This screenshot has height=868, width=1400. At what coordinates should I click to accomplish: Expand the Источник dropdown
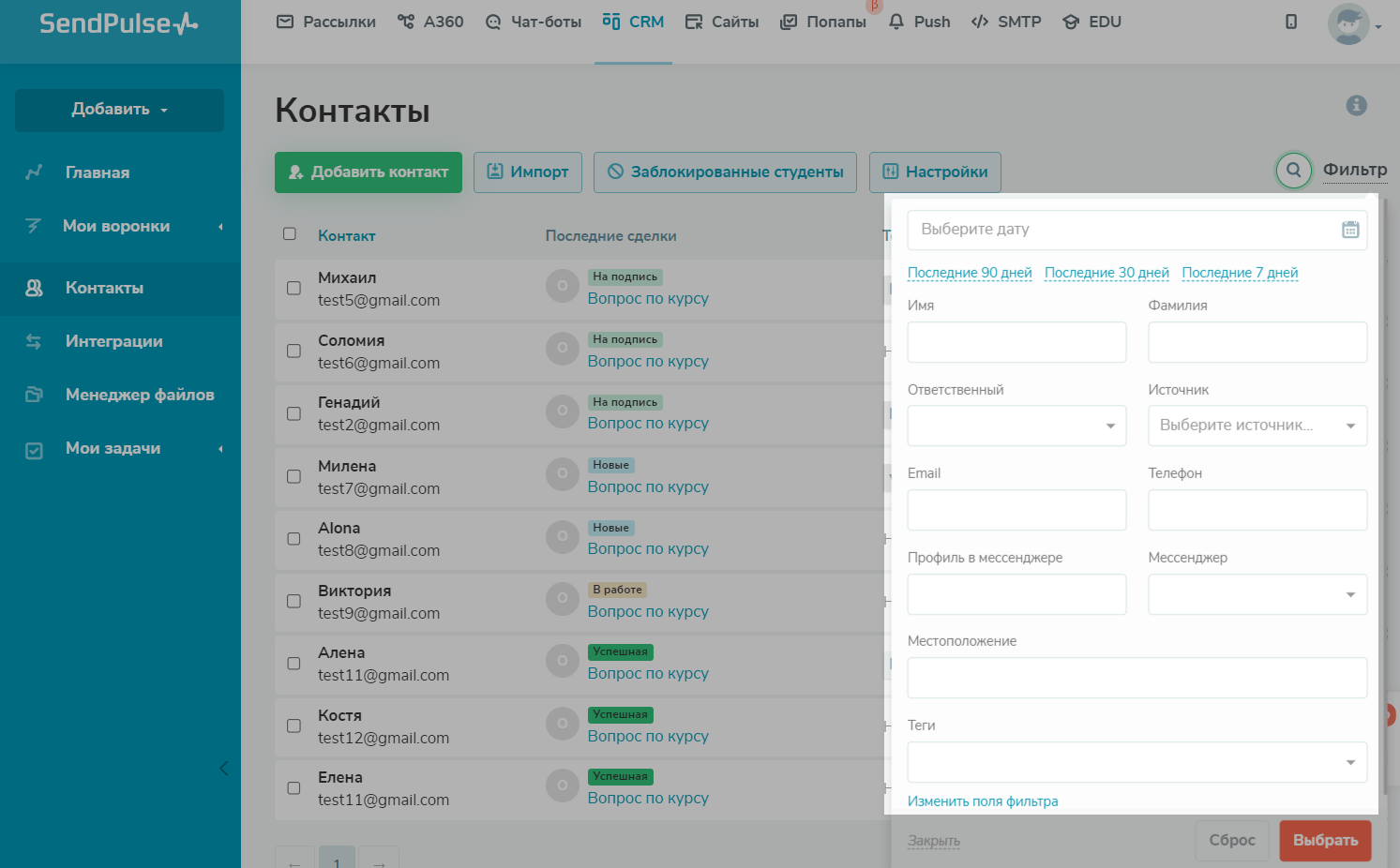pos(1257,426)
